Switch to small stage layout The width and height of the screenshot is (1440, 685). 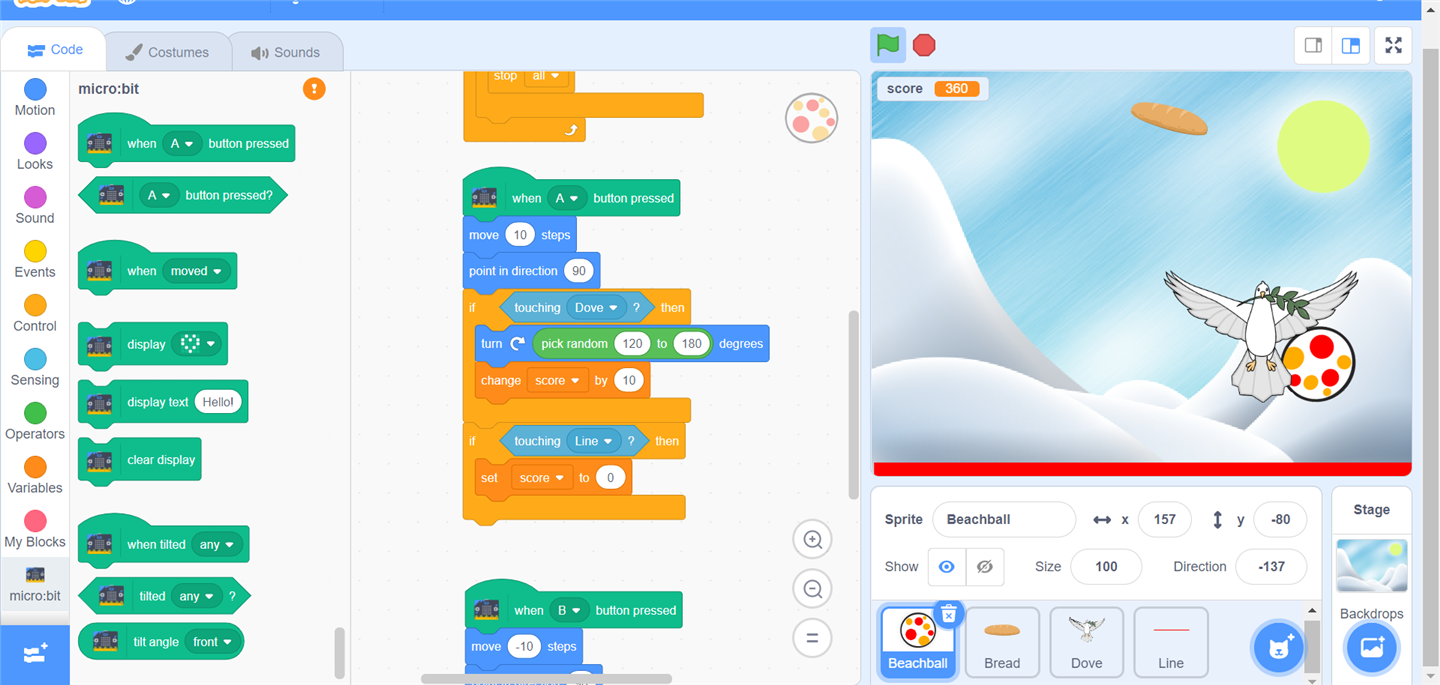pos(1314,46)
